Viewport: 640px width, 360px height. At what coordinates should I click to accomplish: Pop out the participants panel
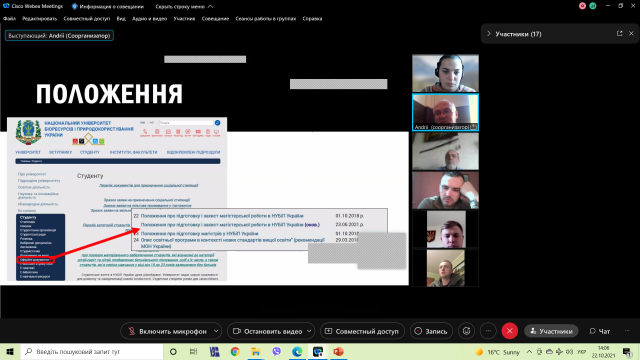[x=620, y=33]
